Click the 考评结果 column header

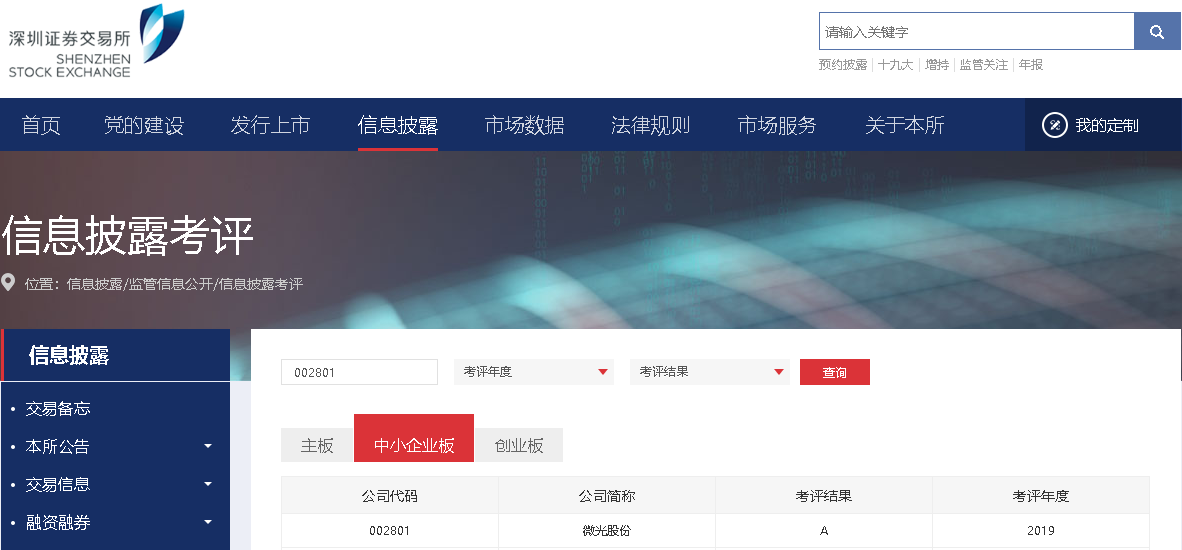(x=824, y=496)
